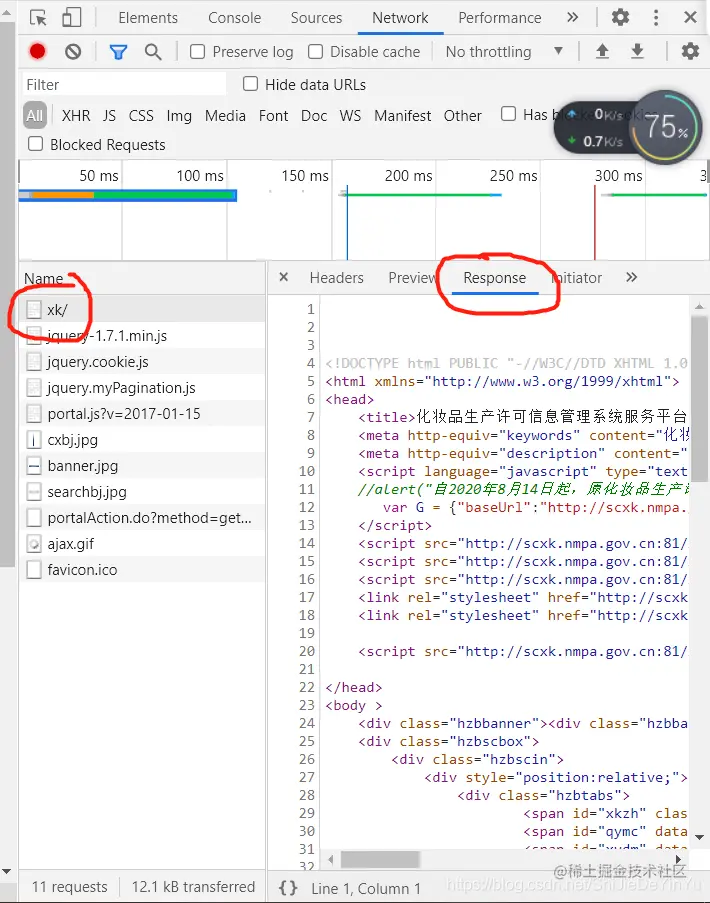
Task: Export HAR file with download arrow
Action: pyautogui.click(x=637, y=51)
